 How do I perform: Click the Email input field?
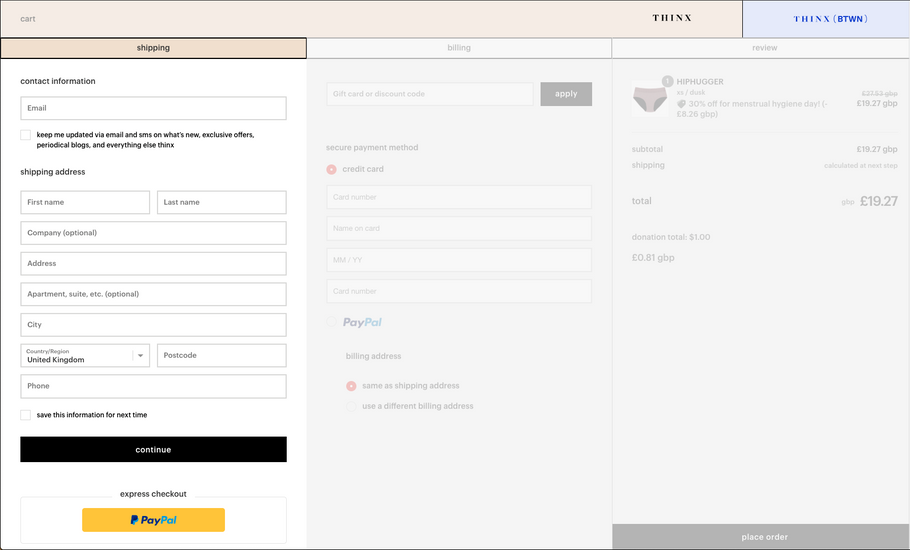pos(153,108)
